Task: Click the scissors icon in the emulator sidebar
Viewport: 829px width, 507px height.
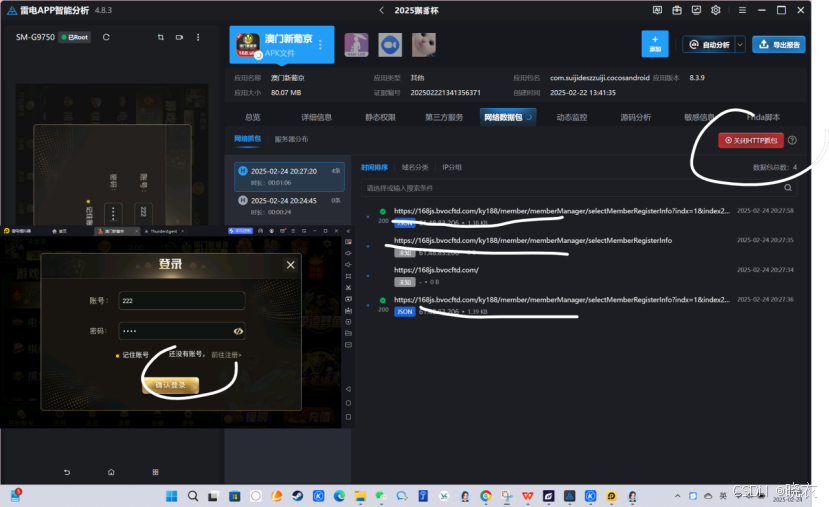Action: pyautogui.click(x=348, y=288)
